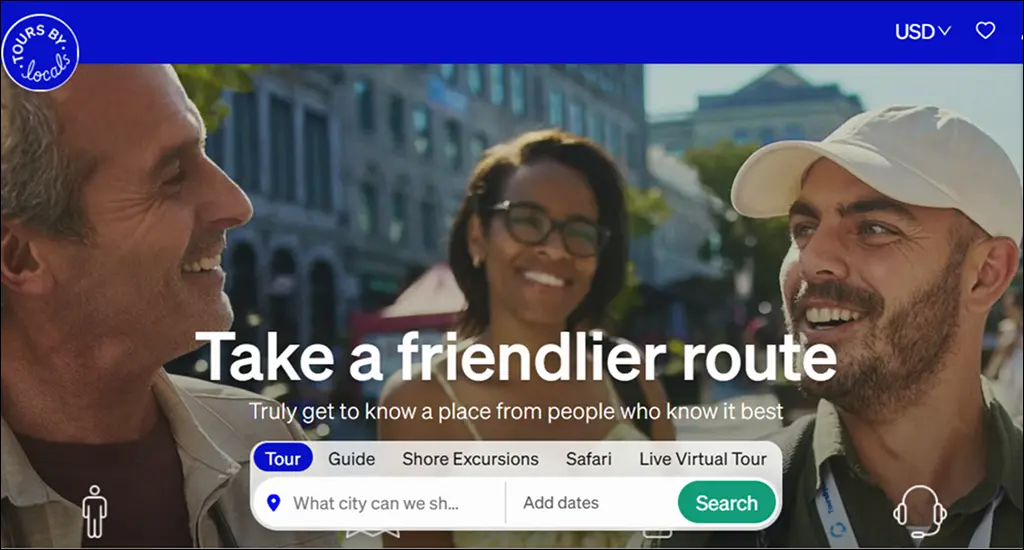This screenshot has width=1024, height=550.
Task: Focus the 'What city can we sh...' field
Action: pyautogui.click(x=379, y=503)
